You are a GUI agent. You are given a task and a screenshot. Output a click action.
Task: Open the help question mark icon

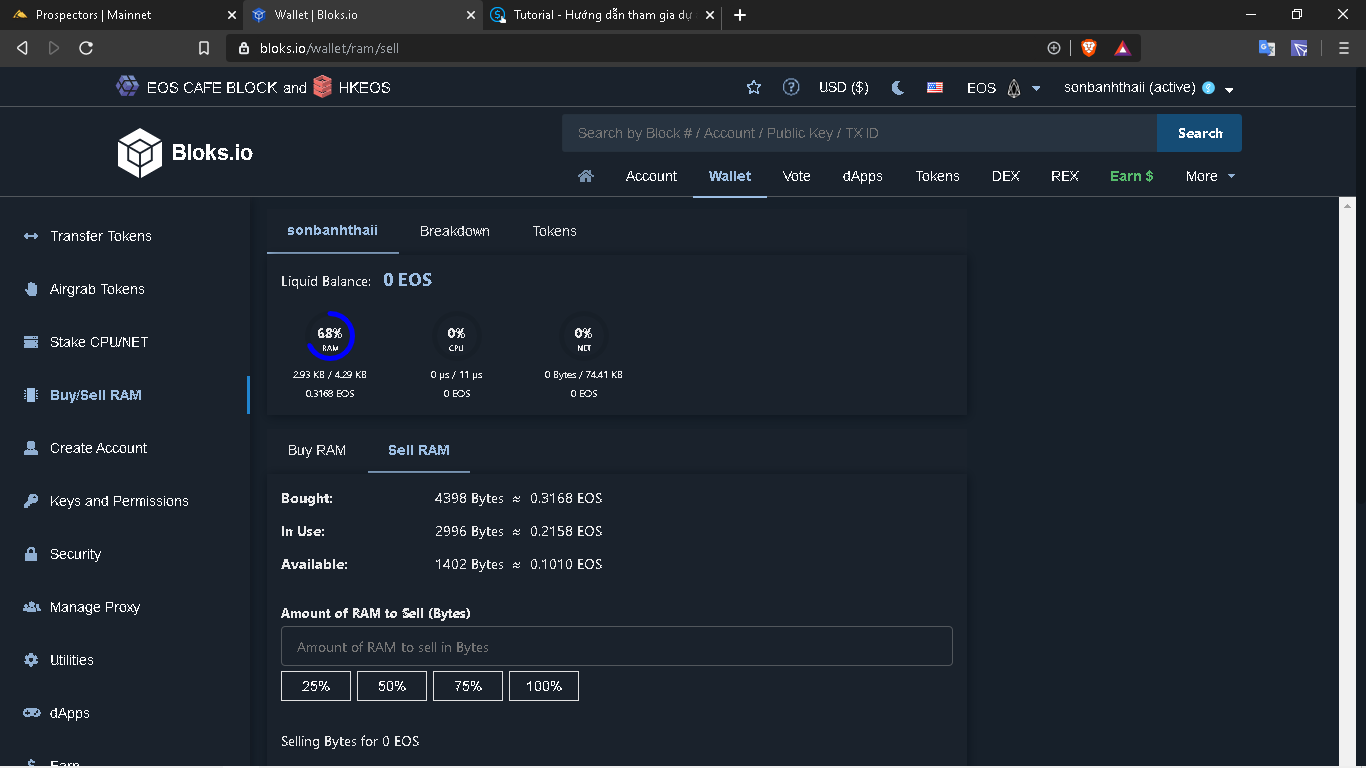click(x=791, y=87)
